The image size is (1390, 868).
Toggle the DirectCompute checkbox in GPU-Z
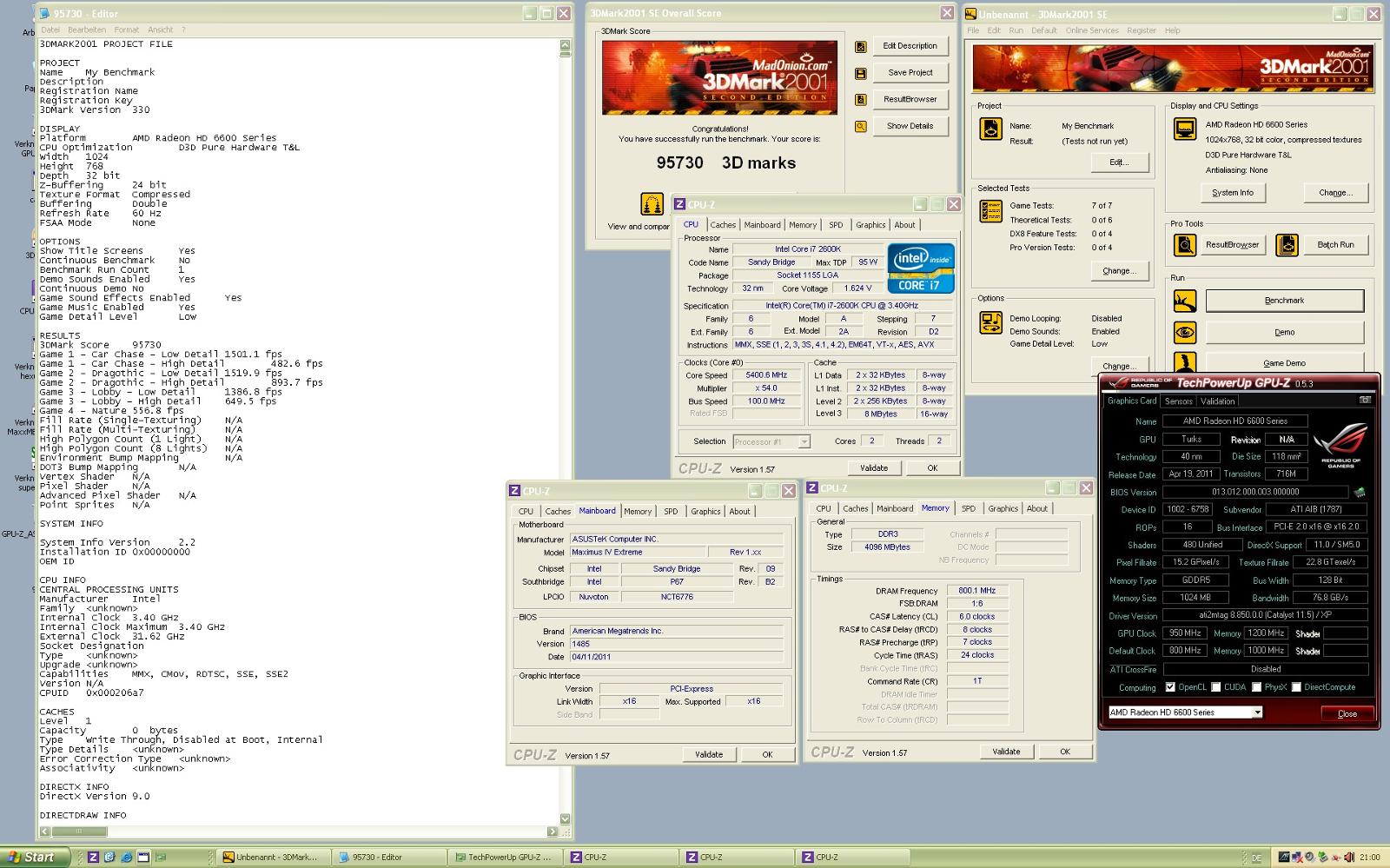1296,687
